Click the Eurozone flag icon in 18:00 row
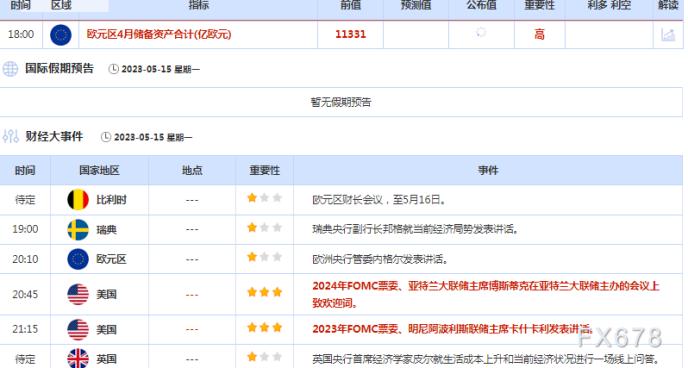This screenshot has height=368, width=688. [x=61, y=35]
